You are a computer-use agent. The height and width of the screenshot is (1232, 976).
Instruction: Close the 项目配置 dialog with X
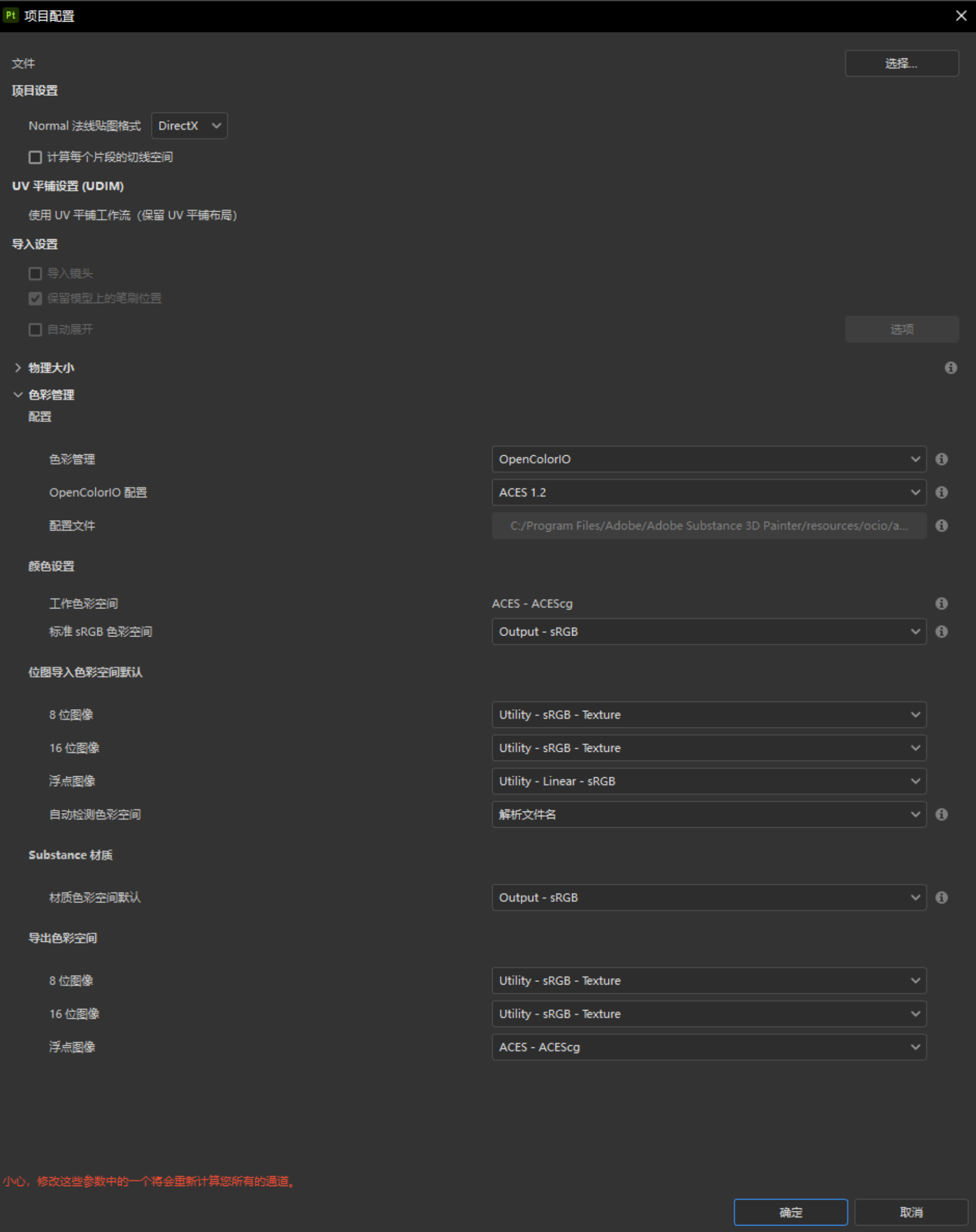pyautogui.click(x=960, y=16)
